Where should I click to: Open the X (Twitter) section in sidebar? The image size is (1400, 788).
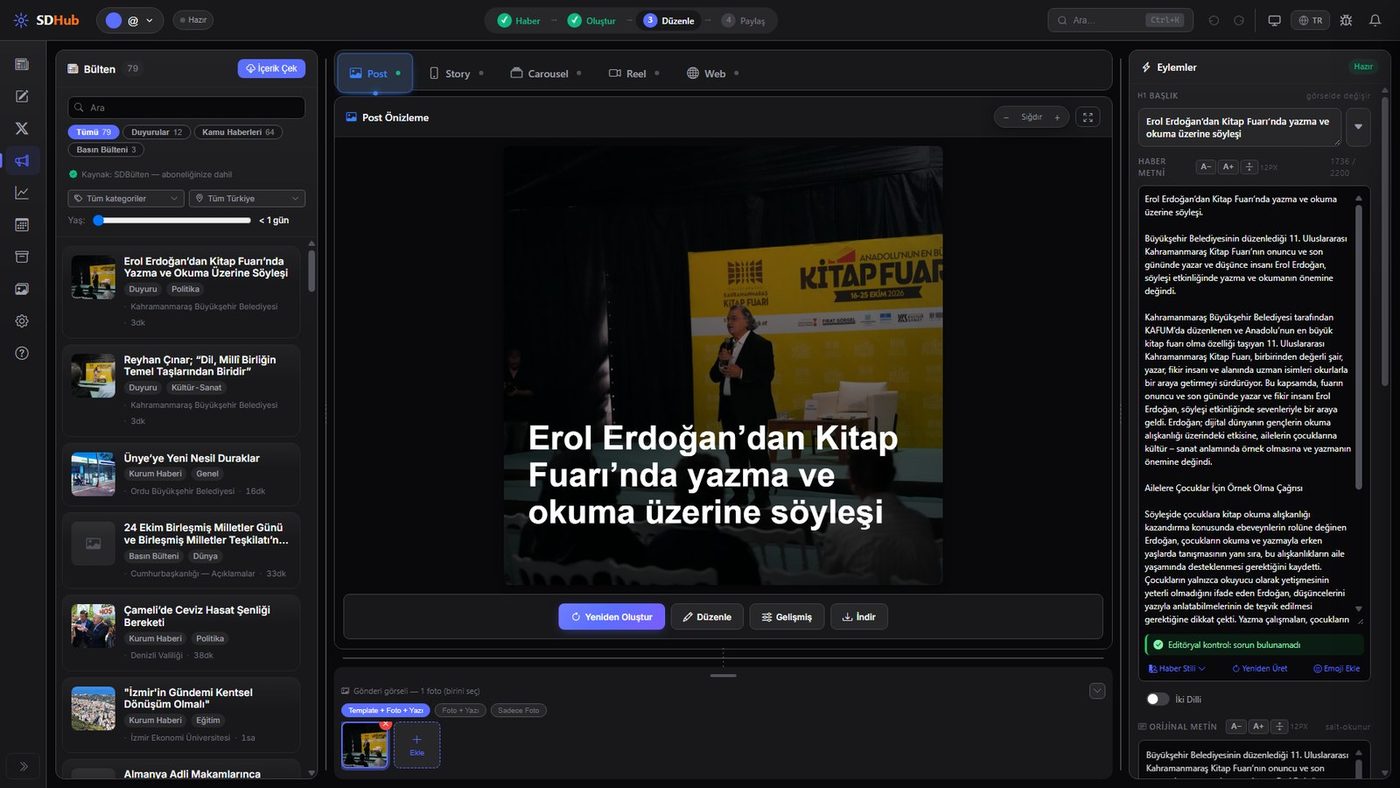[22, 128]
